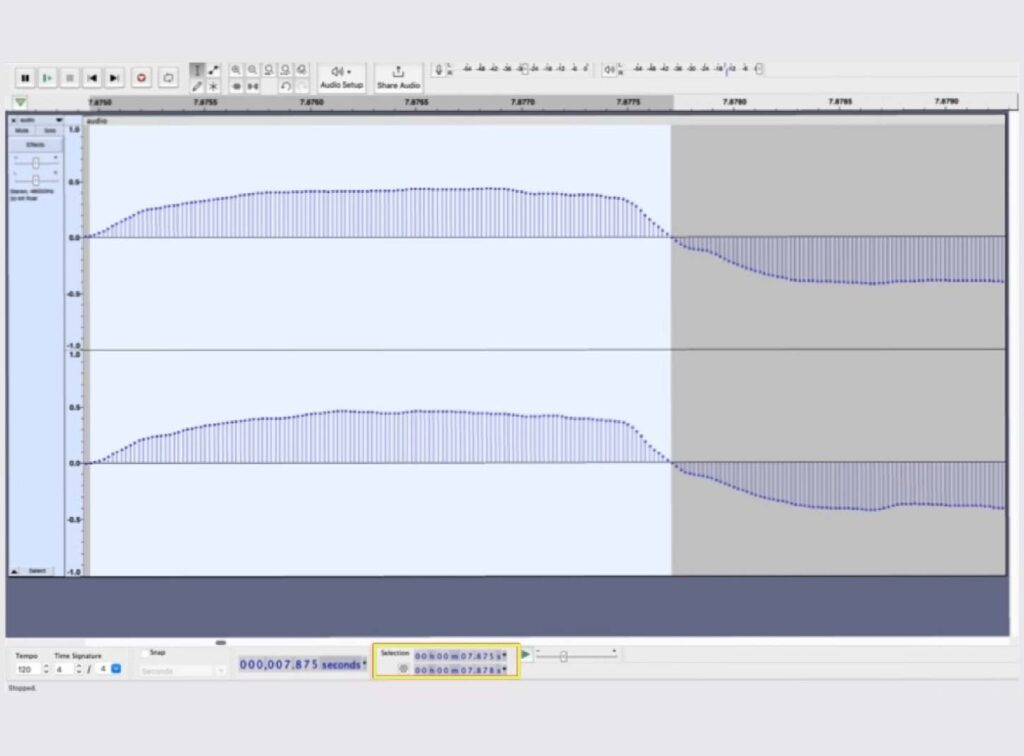Enable the Snap checkbox
1024x756 pixels.
[145, 653]
